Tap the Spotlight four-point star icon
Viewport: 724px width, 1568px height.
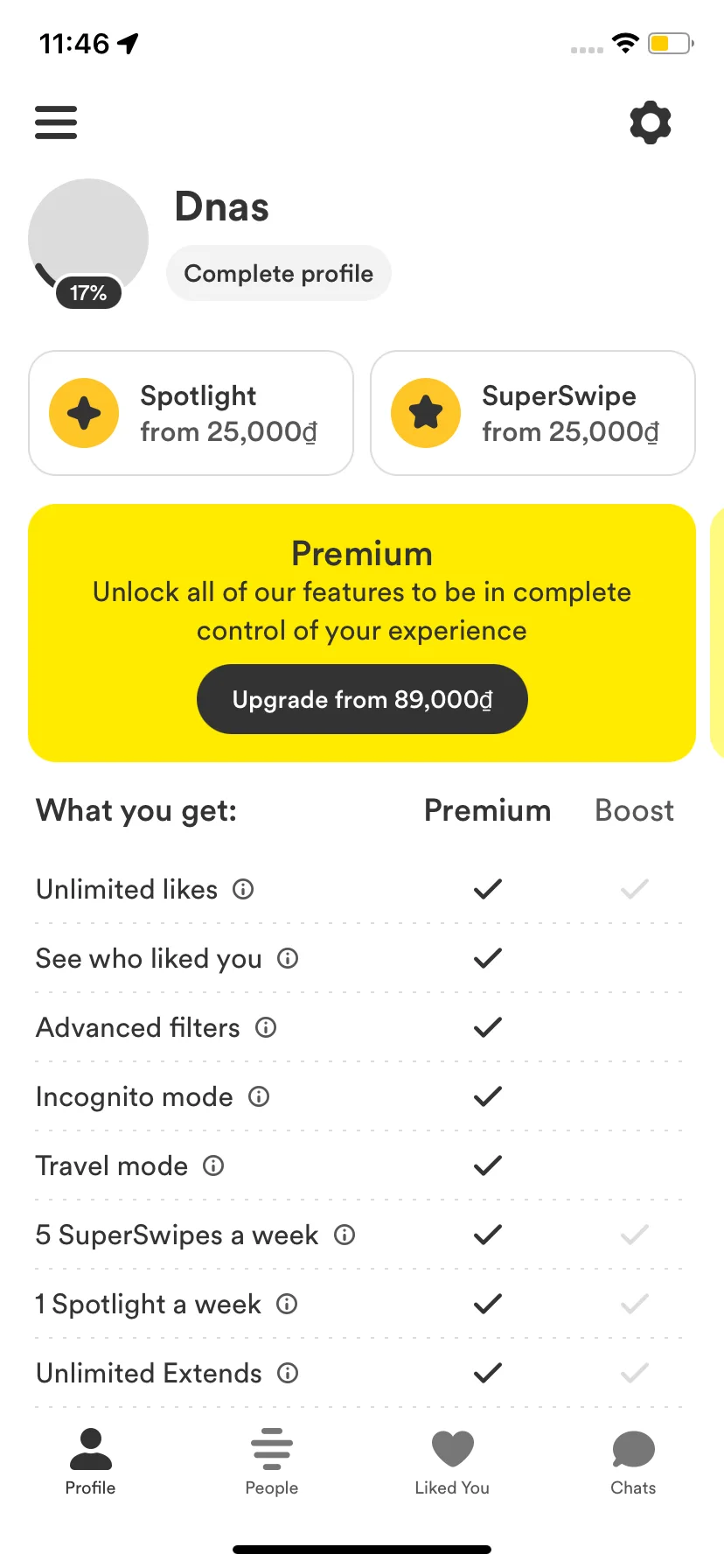point(84,413)
